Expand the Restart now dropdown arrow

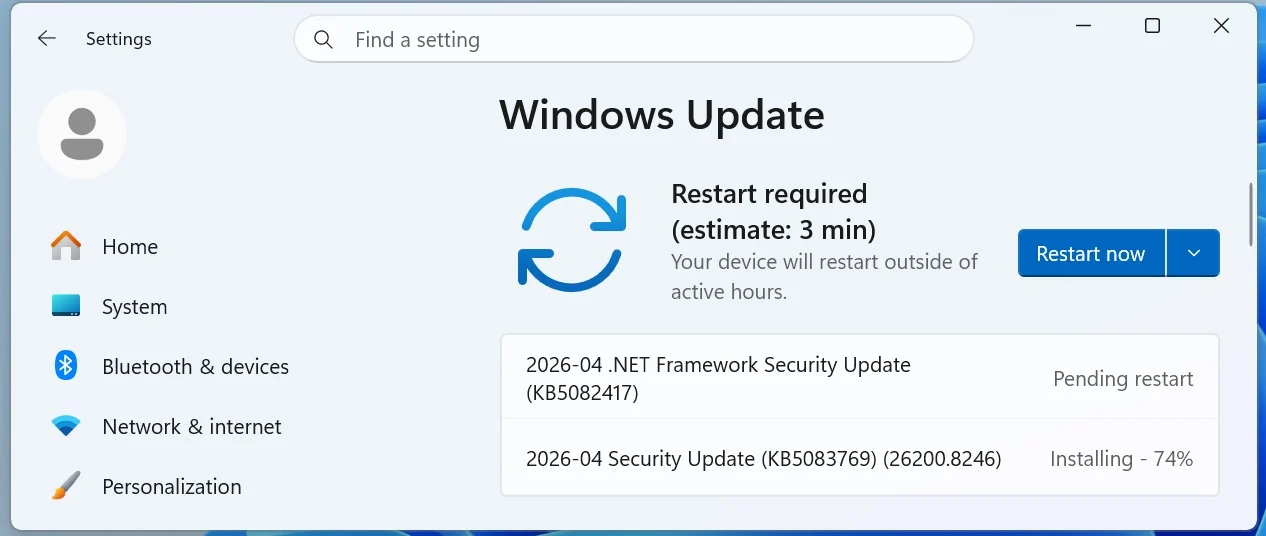1193,253
